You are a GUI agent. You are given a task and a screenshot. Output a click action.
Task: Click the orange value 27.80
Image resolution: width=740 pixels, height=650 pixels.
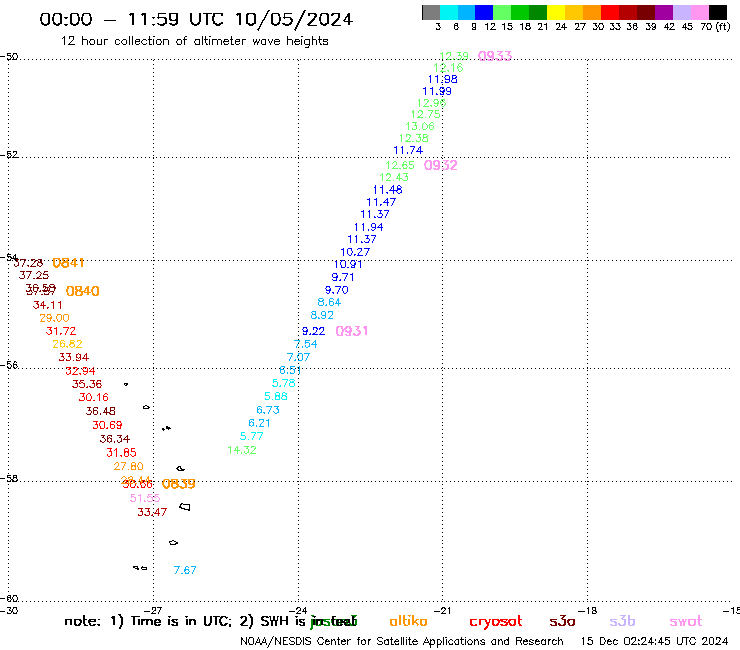(128, 466)
